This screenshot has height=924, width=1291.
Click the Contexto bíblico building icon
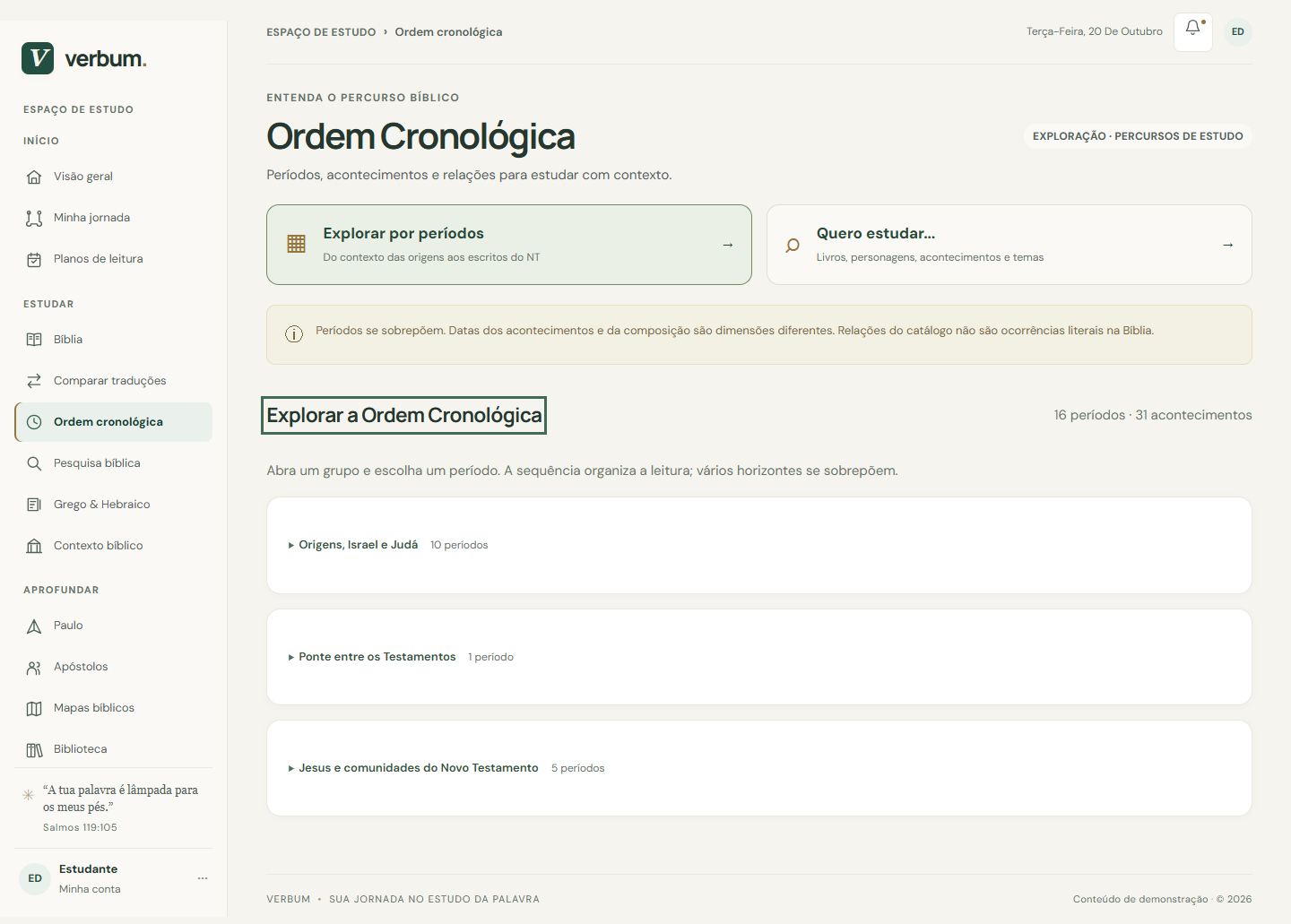click(x=34, y=546)
